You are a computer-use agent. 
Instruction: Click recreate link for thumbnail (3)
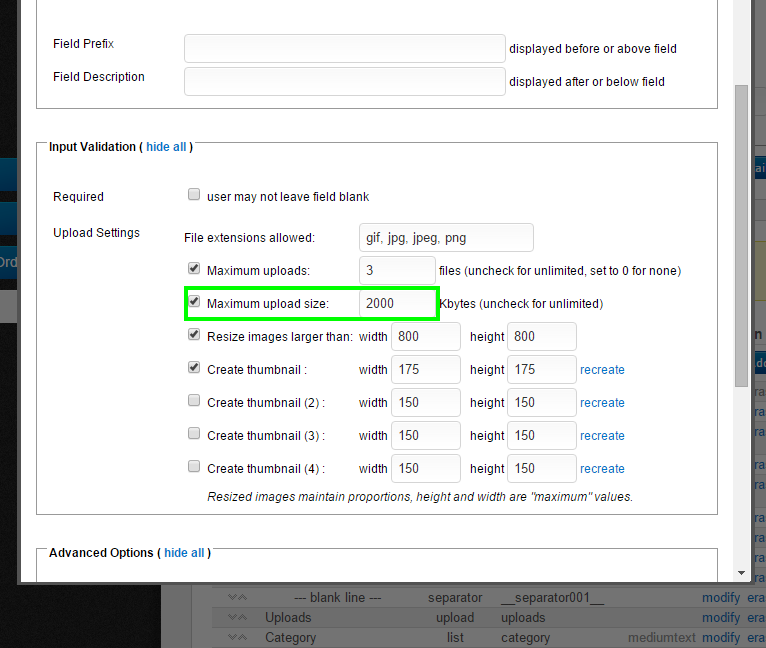tap(602, 436)
